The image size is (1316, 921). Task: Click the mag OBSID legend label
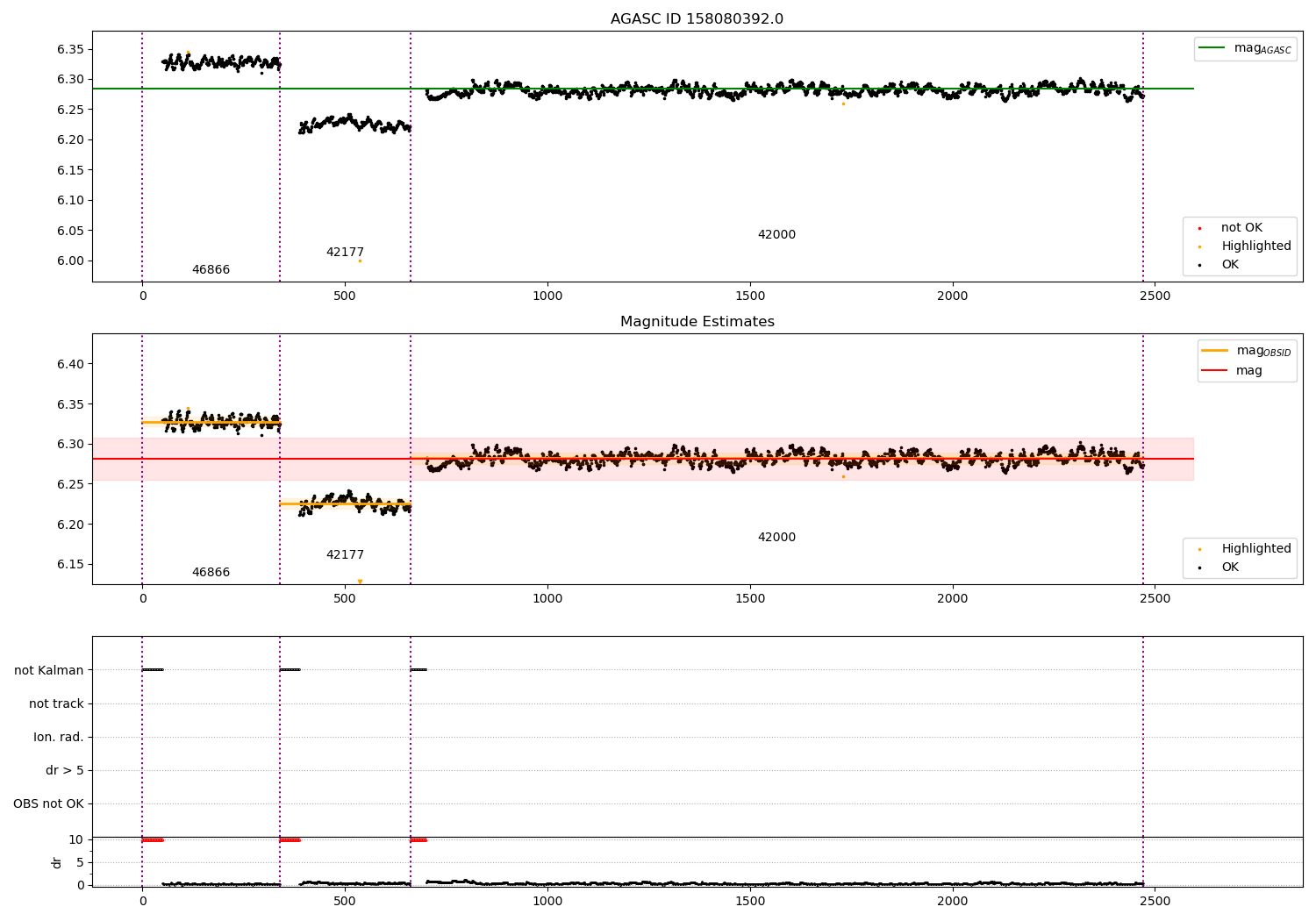coord(1263,351)
